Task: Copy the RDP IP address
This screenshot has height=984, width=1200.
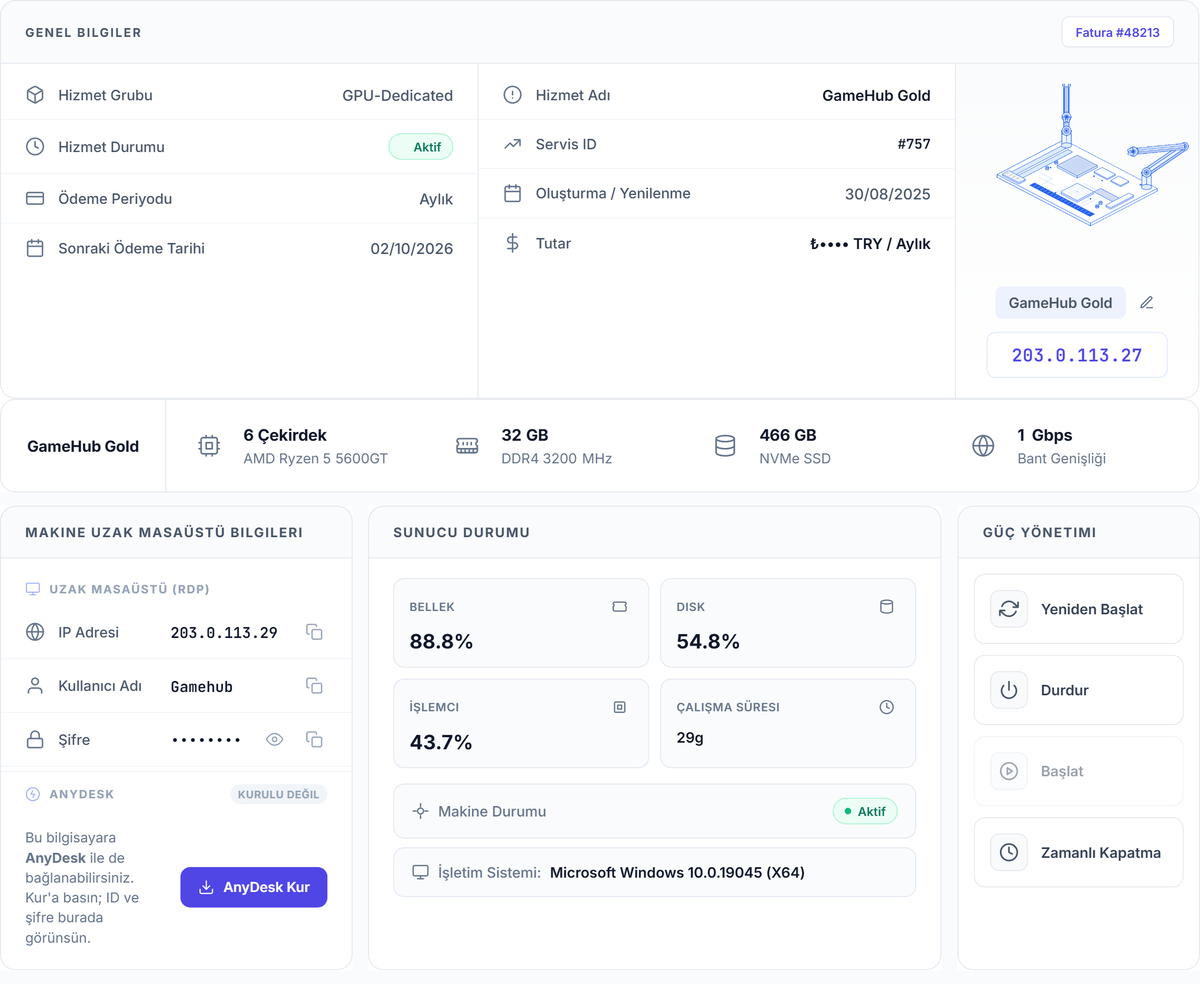Action: 314,632
